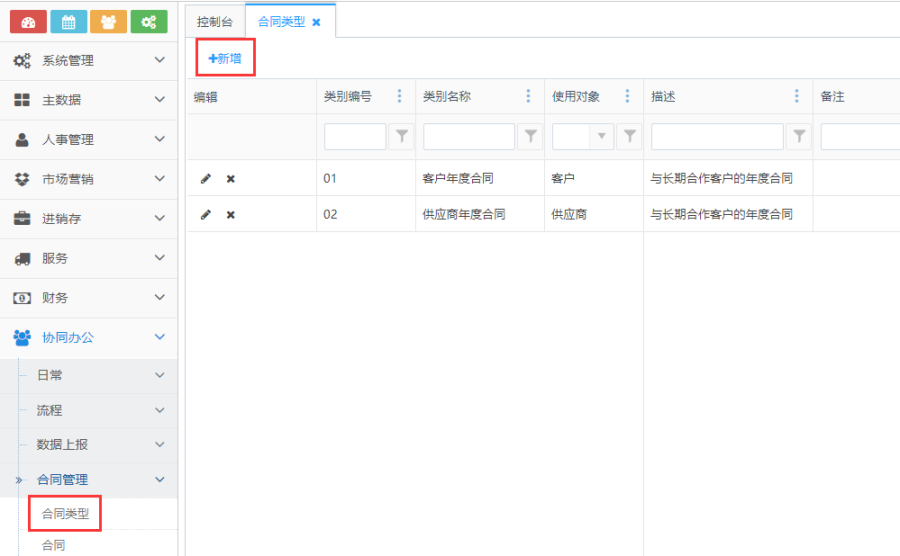Close the 合同类型 tab
This screenshot has height=556, width=900.
(x=317, y=22)
